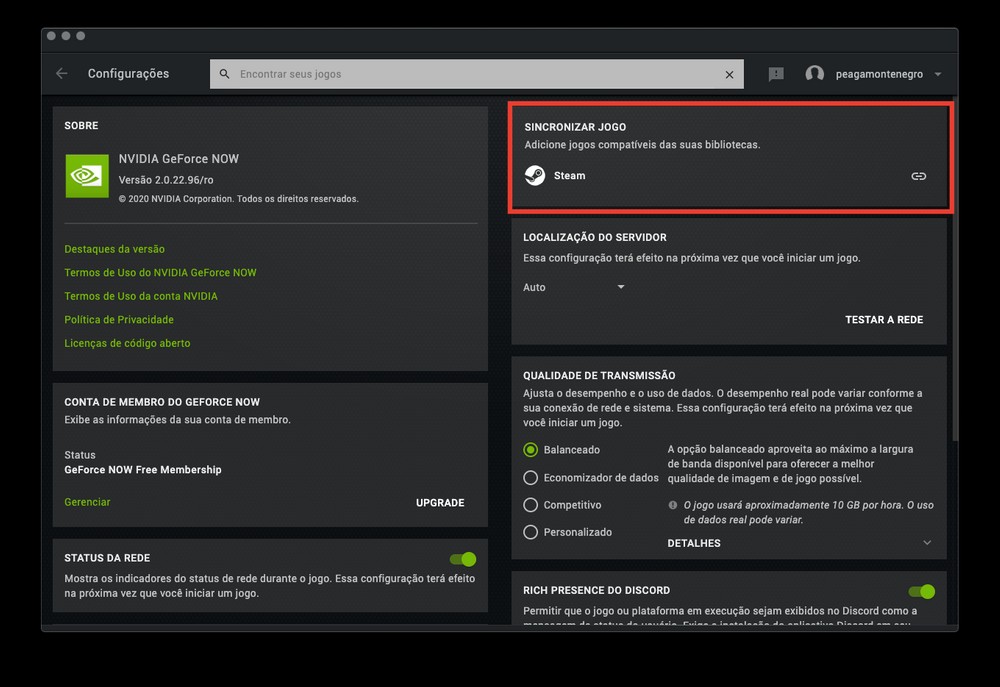Open Destaques da versão link

point(114,249)
